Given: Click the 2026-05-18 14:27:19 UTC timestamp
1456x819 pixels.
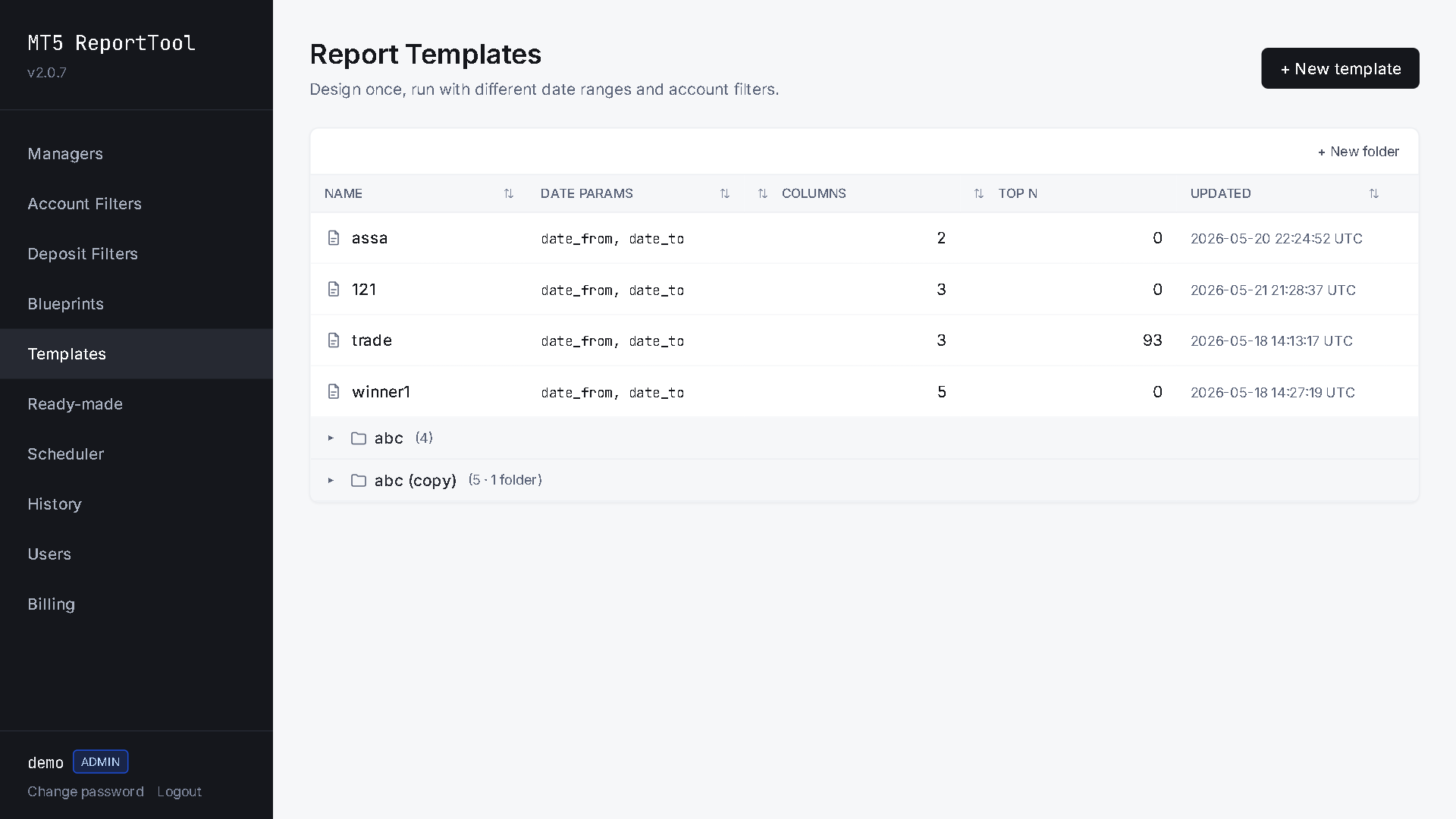Looking at the screenshot, I should coord(1272,392).
